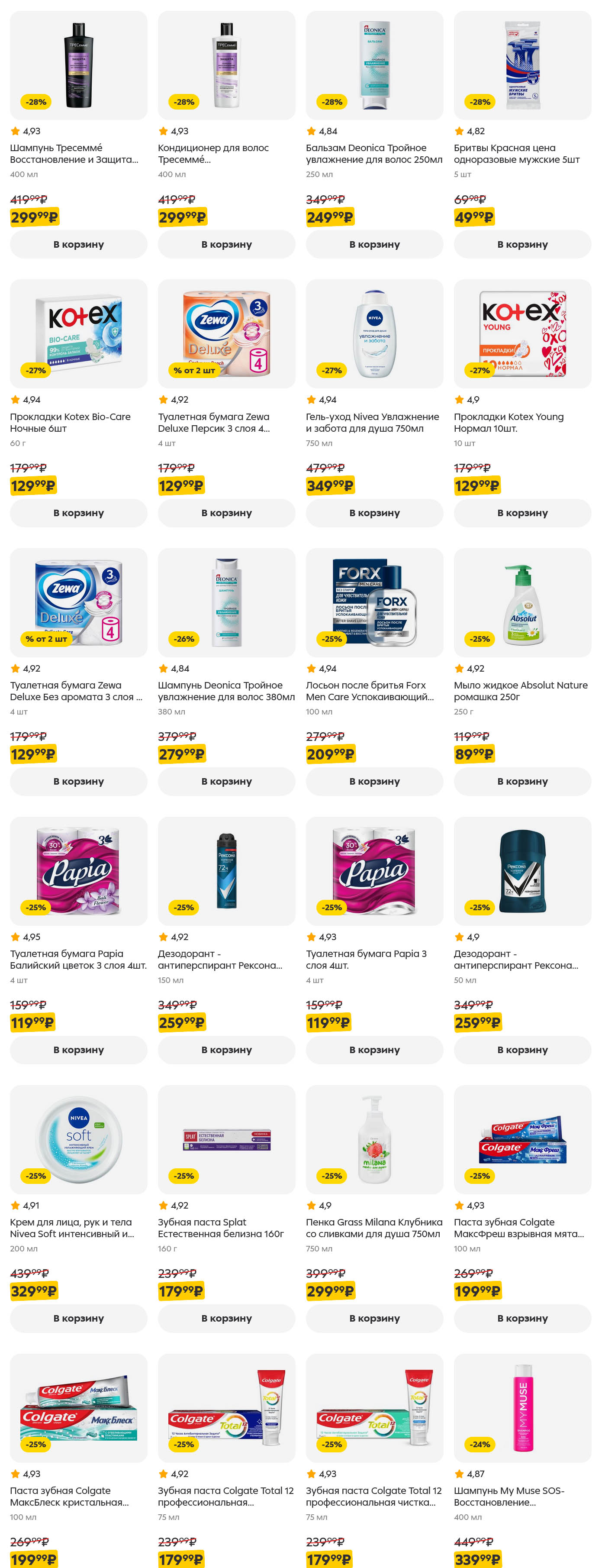Add Nivea shower gel 750мл to cart

point(374,513)
